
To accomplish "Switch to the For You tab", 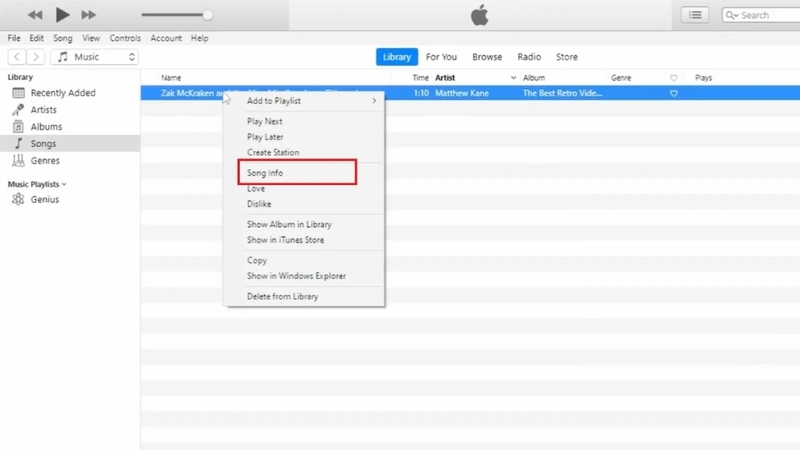I will [x=441, y=57].
